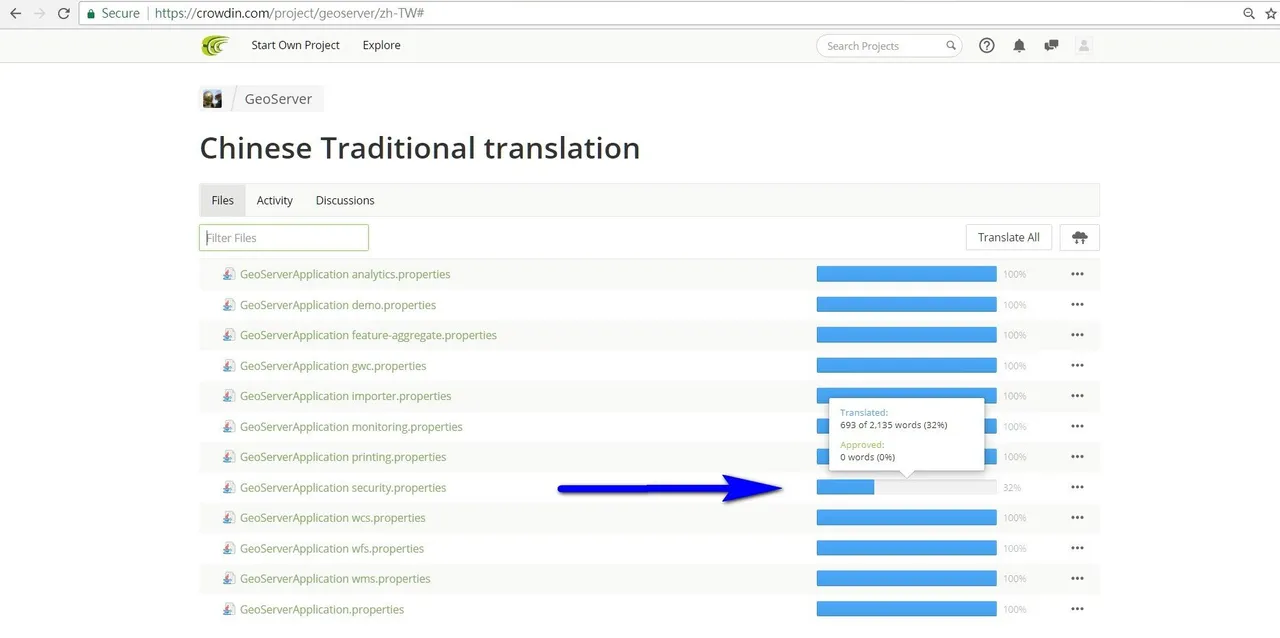Open messages chat icon
1280x638 pixels.
tap(1051, 46)
